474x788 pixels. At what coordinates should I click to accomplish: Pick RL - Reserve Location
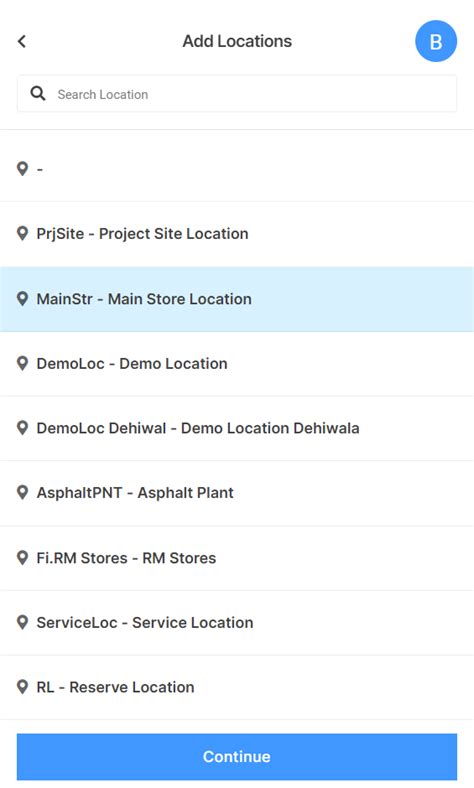coord(237,687)
